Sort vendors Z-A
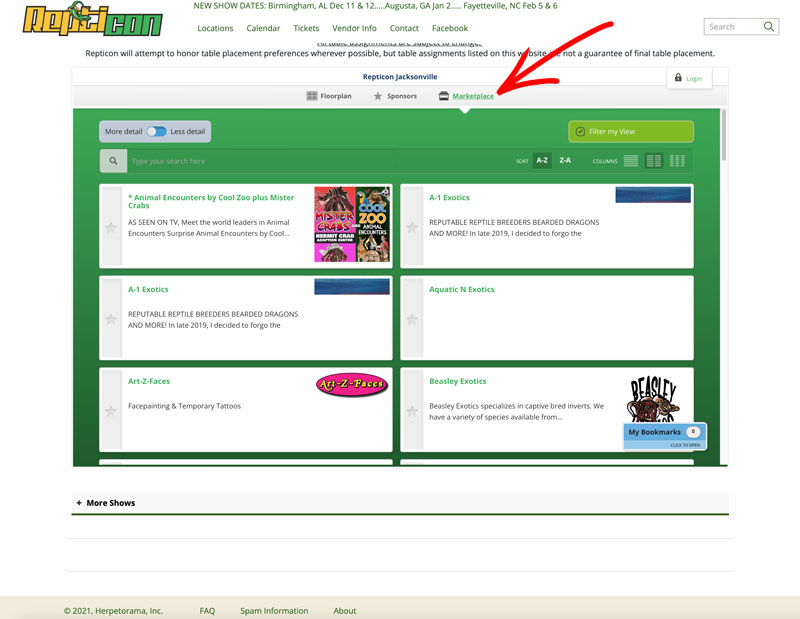The height and width of the screenshot is (619, 800). click(565, 160)
